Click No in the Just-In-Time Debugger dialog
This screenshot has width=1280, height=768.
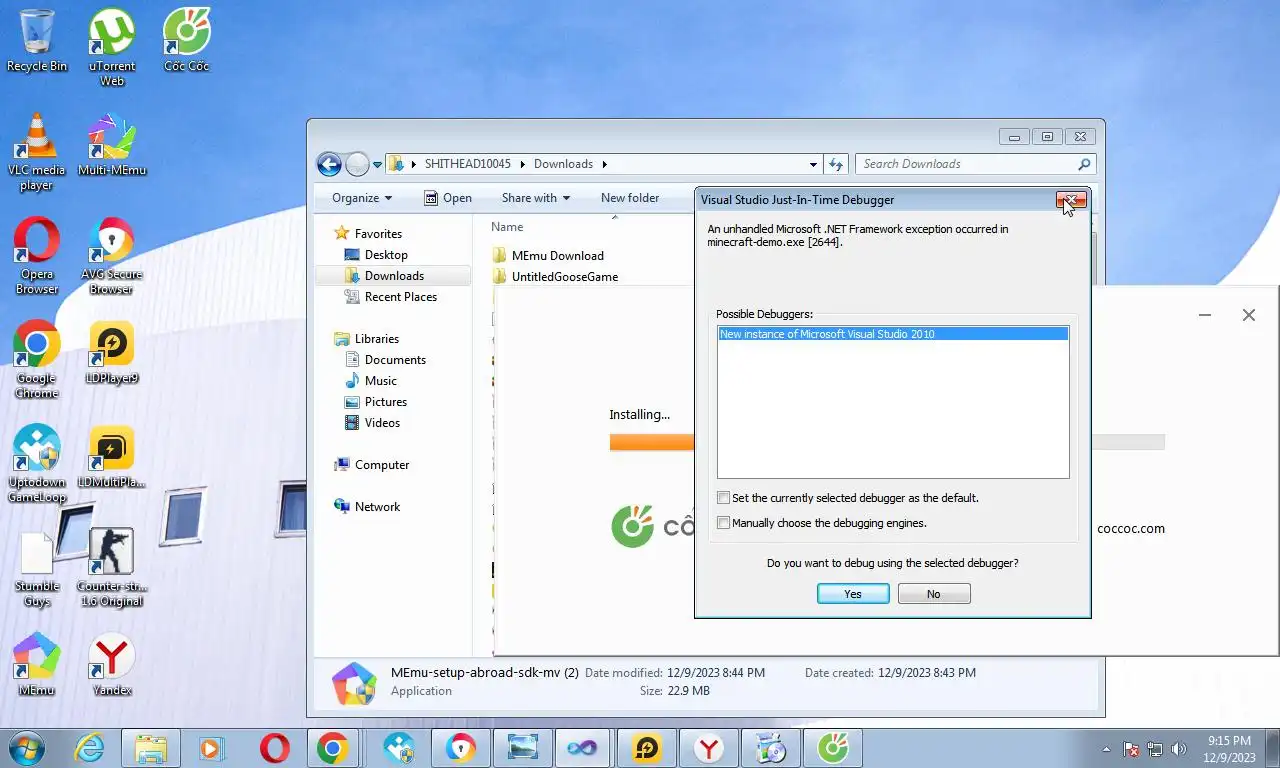(934, 594)
